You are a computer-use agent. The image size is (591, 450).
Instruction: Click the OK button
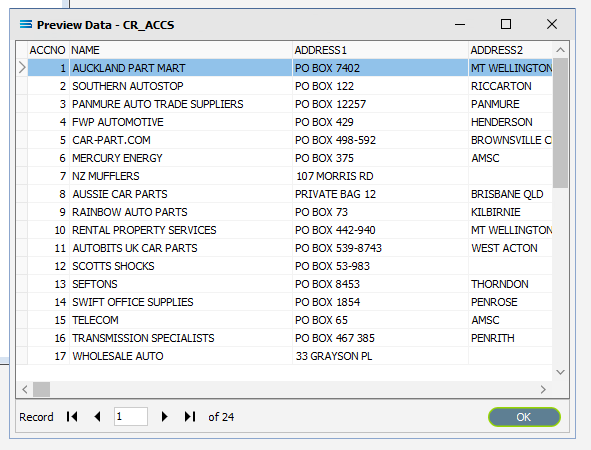click(524, 417)
